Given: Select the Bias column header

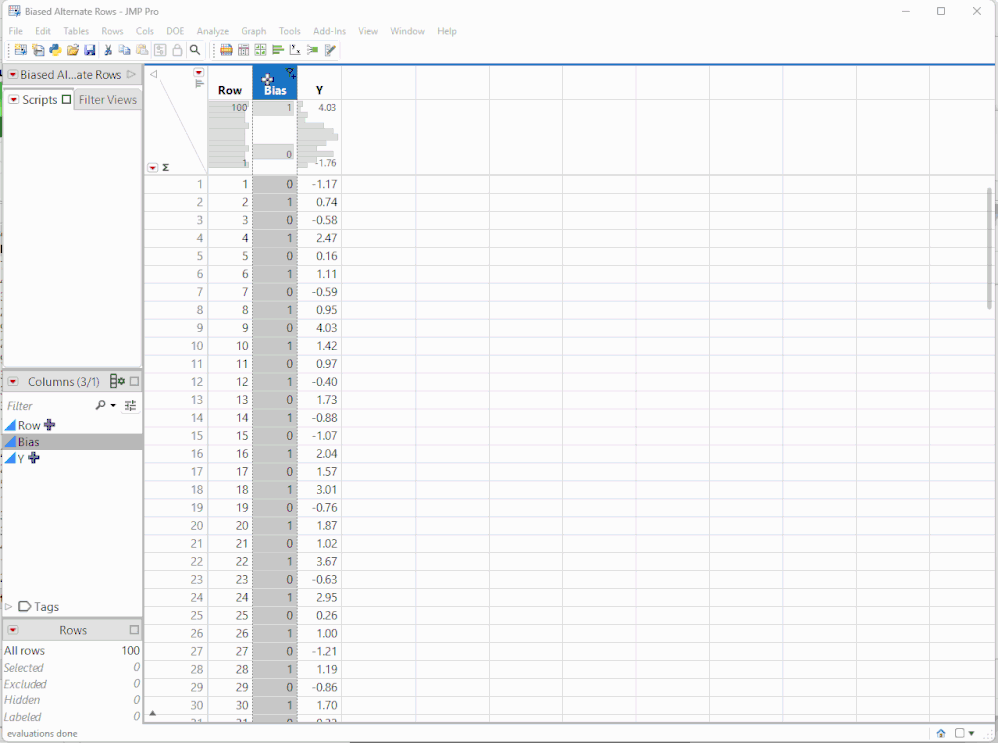Looking at the screenshot, I should (275, 90).
